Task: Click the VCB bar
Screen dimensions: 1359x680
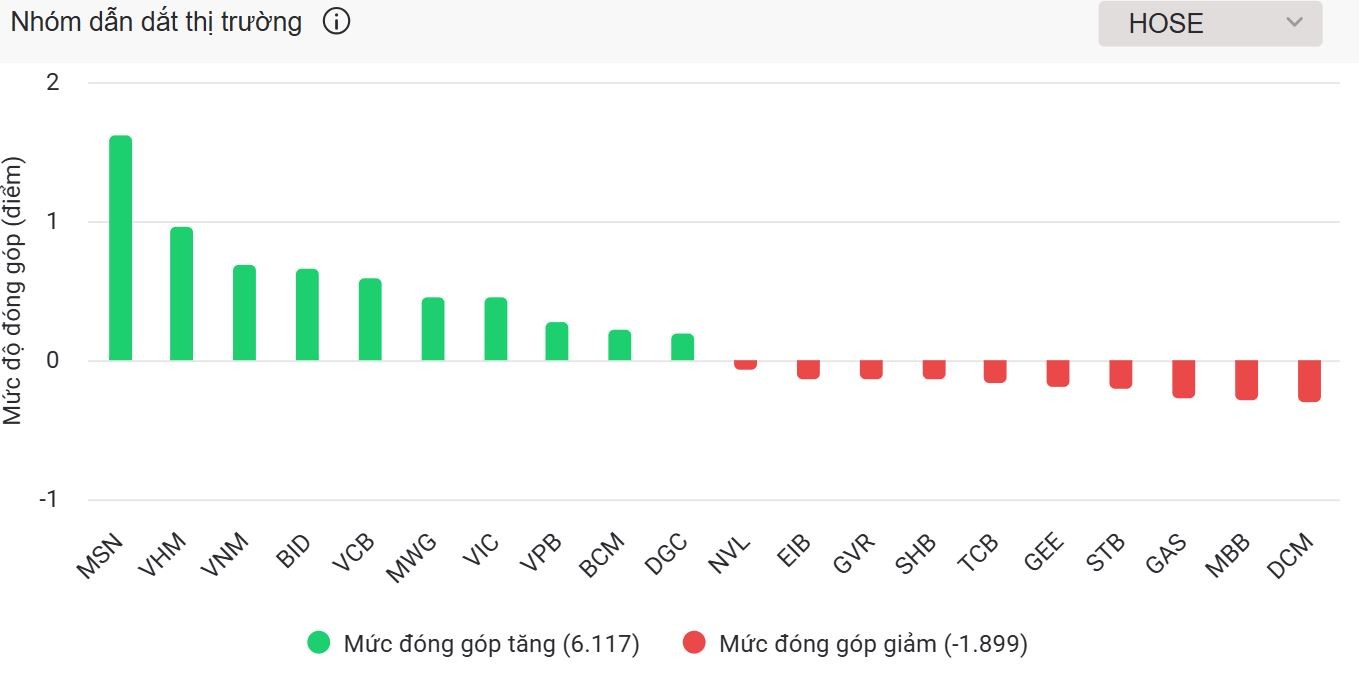Action: click(x=370, y=320)
